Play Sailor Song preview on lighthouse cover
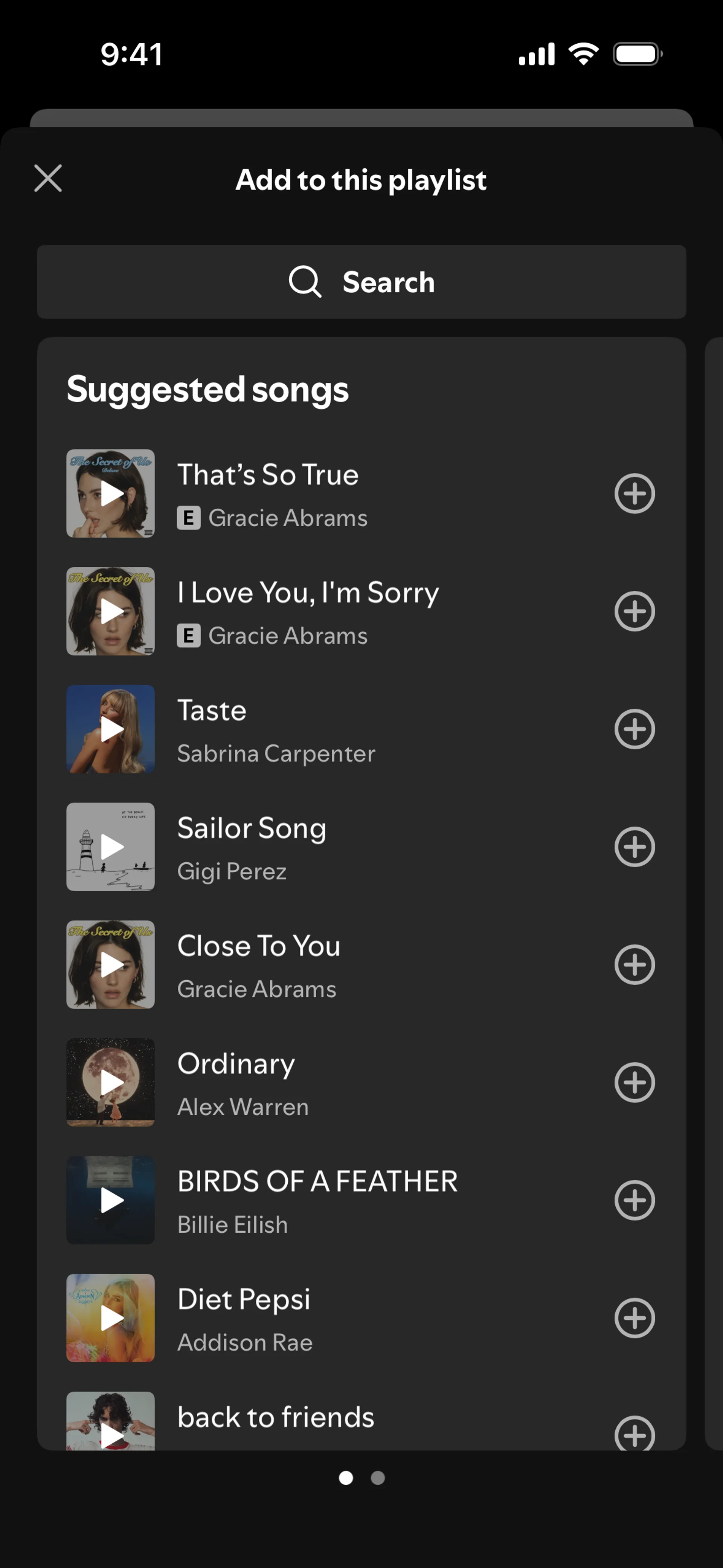 tap(110, 847)
